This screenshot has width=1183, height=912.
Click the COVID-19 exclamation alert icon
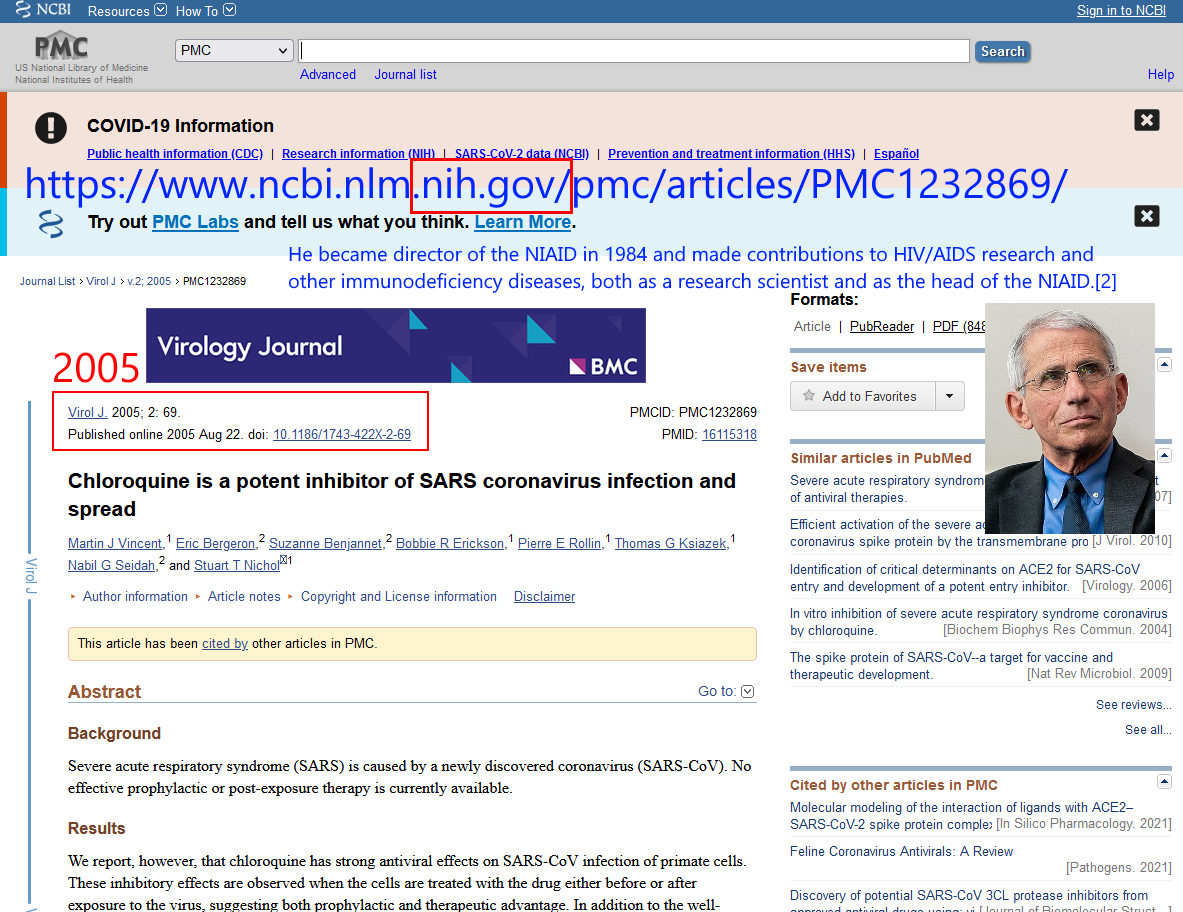tap(51, 127)
